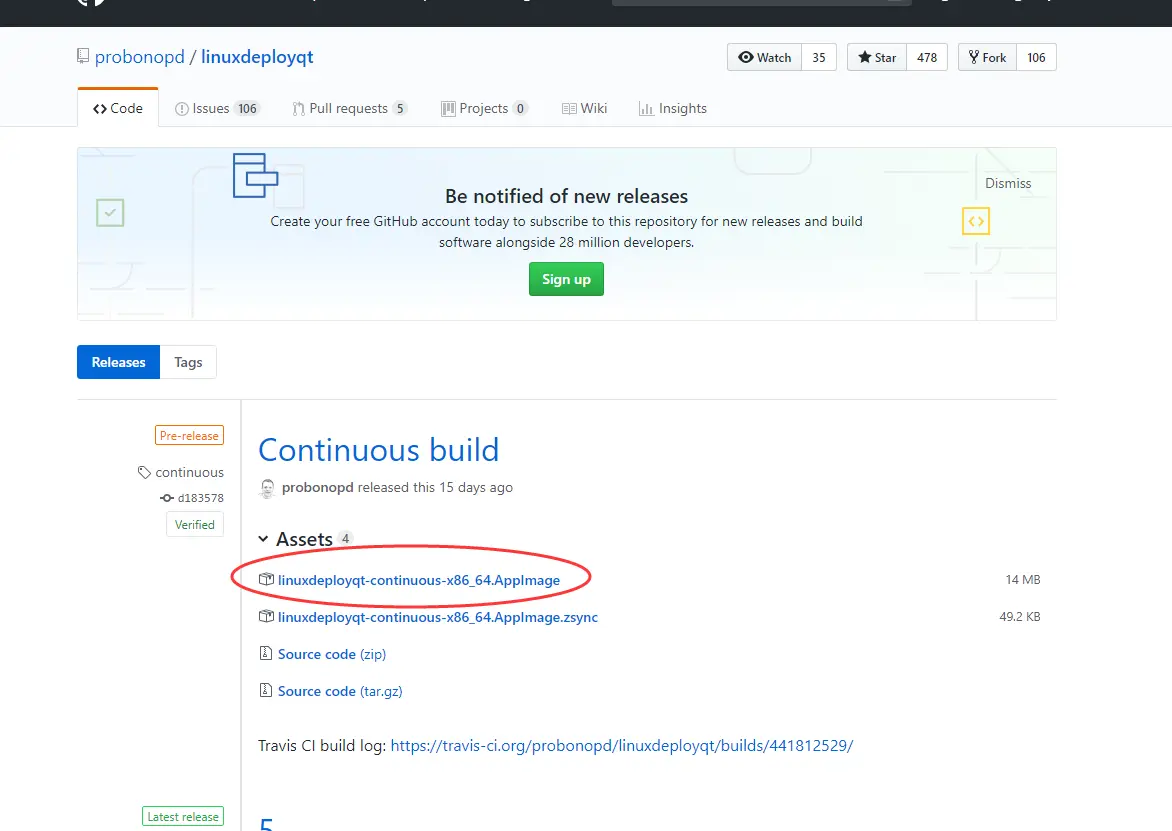Click the file icon for Source code (tar.gz)
The height and width of the screenshot is (831, 1172).
[x=265, y=690]
